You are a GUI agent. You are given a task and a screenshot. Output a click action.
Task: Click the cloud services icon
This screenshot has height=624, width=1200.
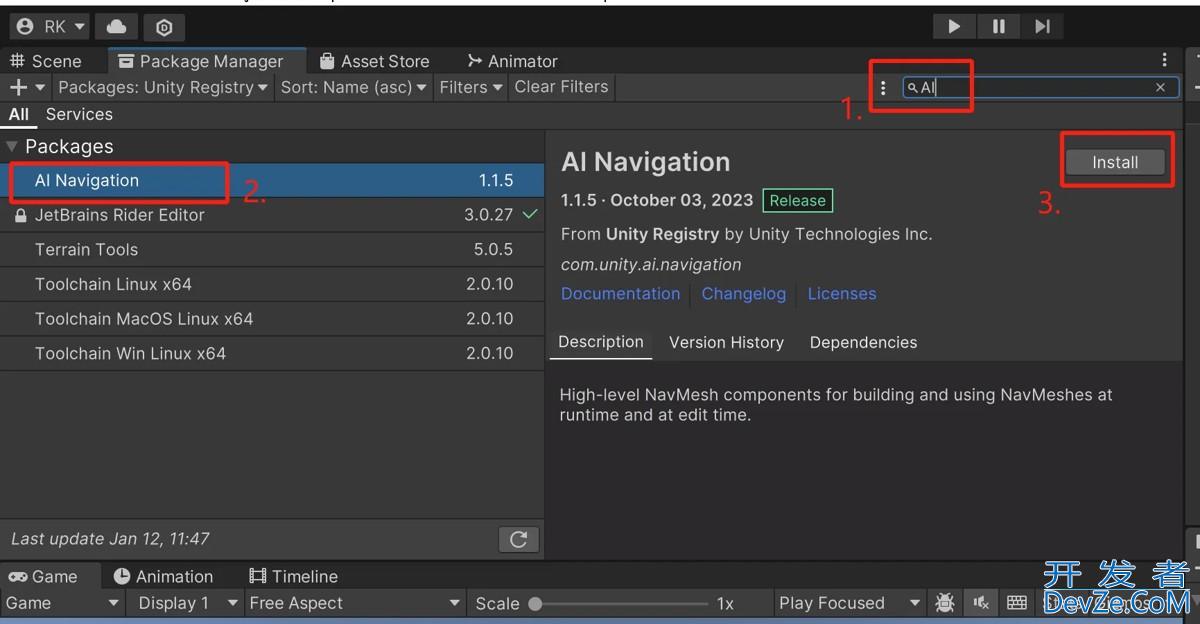pyautogui.click(x=116, y=26)
